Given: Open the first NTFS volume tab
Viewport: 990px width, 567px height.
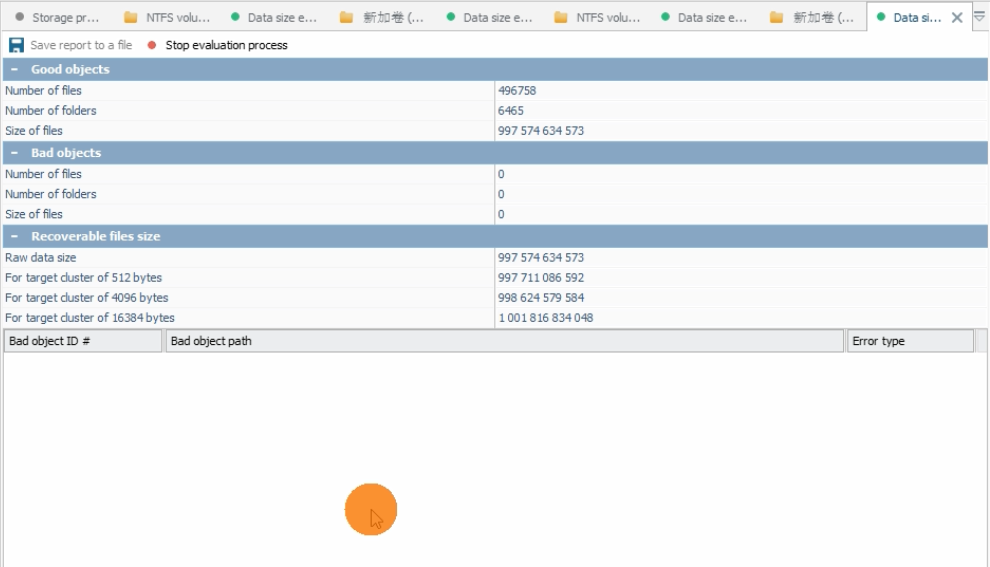Looking at the screenshot, I should click(167, 17).
